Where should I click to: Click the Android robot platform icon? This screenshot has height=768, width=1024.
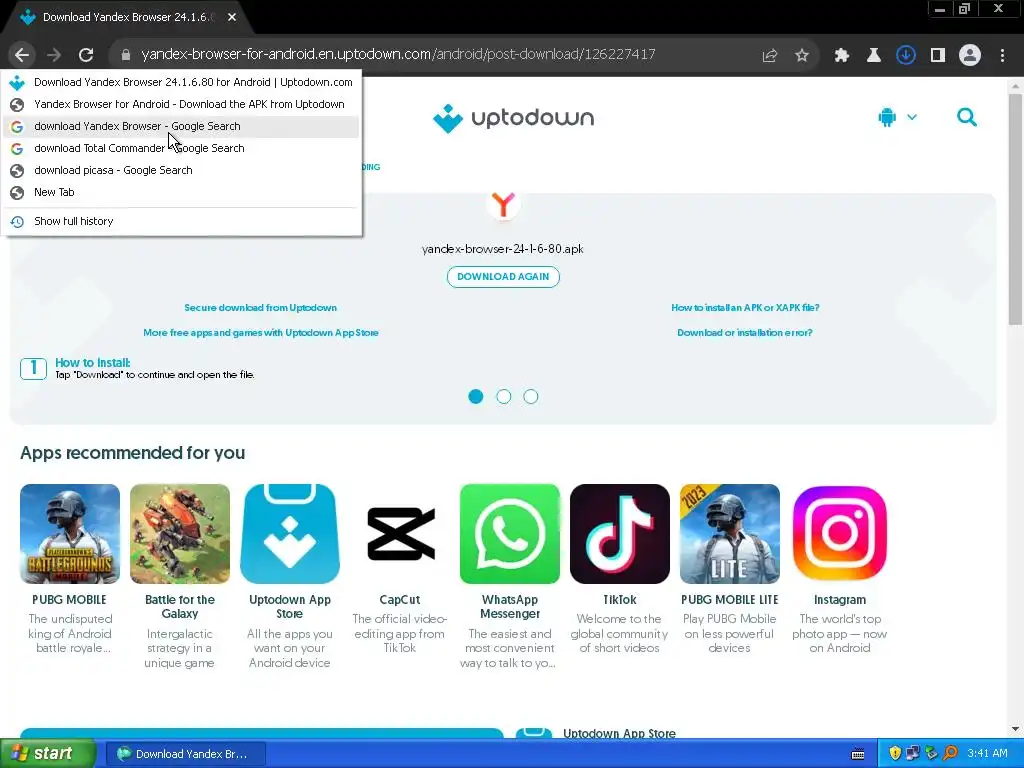[887, 118]
